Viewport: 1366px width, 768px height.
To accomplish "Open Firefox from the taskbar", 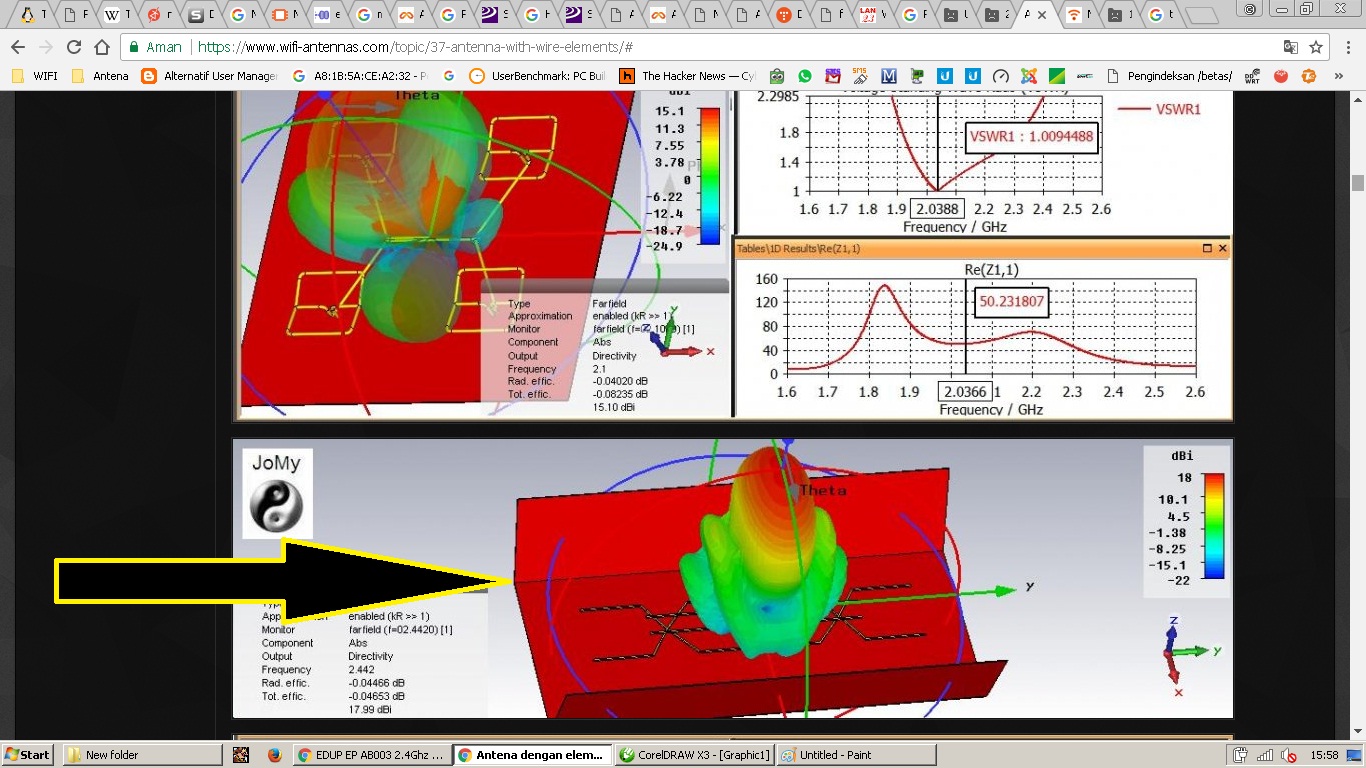I will pyautogui.click(x=275, y=755).
